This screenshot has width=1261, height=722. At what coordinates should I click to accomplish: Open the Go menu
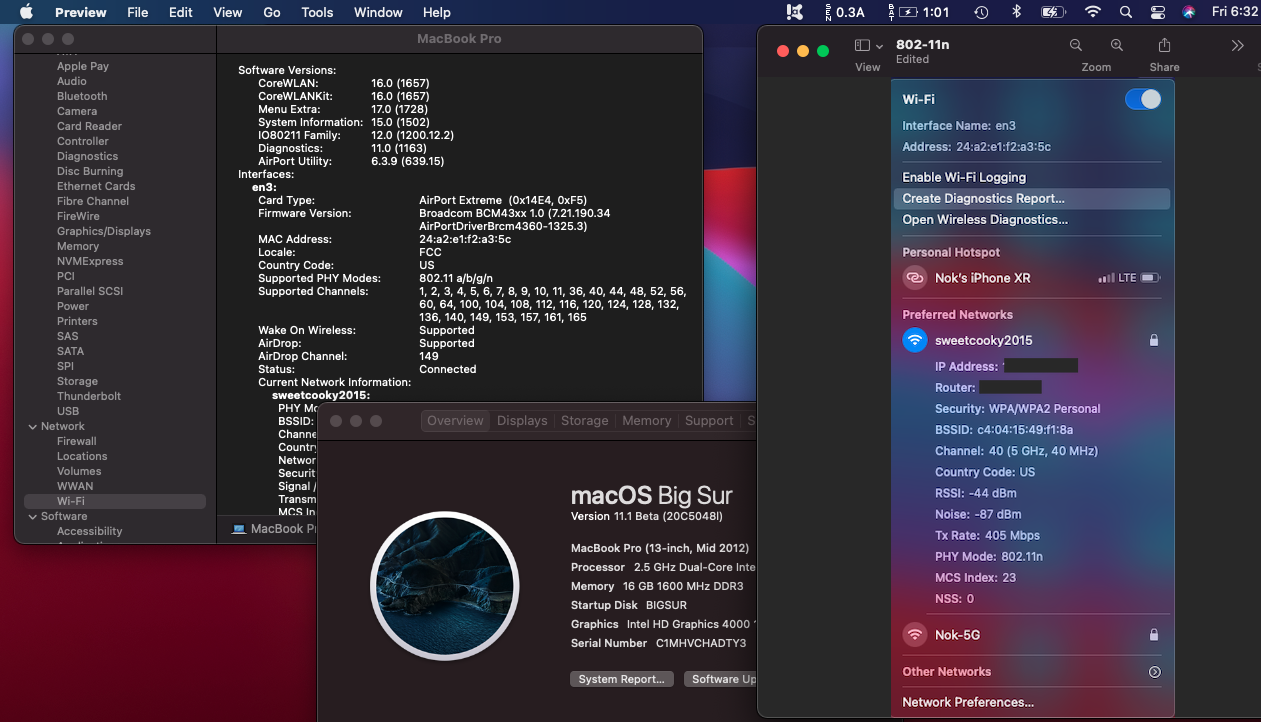(272, 12)
